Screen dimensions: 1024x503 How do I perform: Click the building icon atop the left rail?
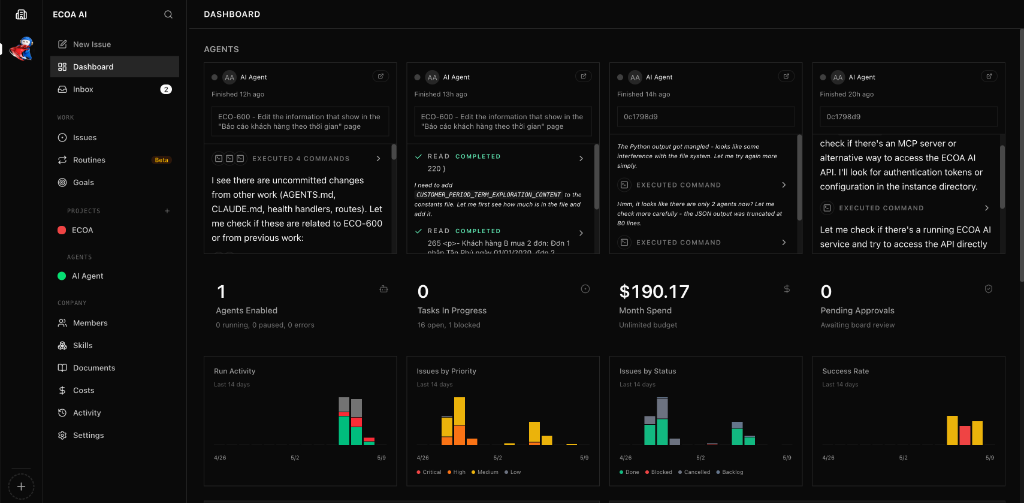21,14
